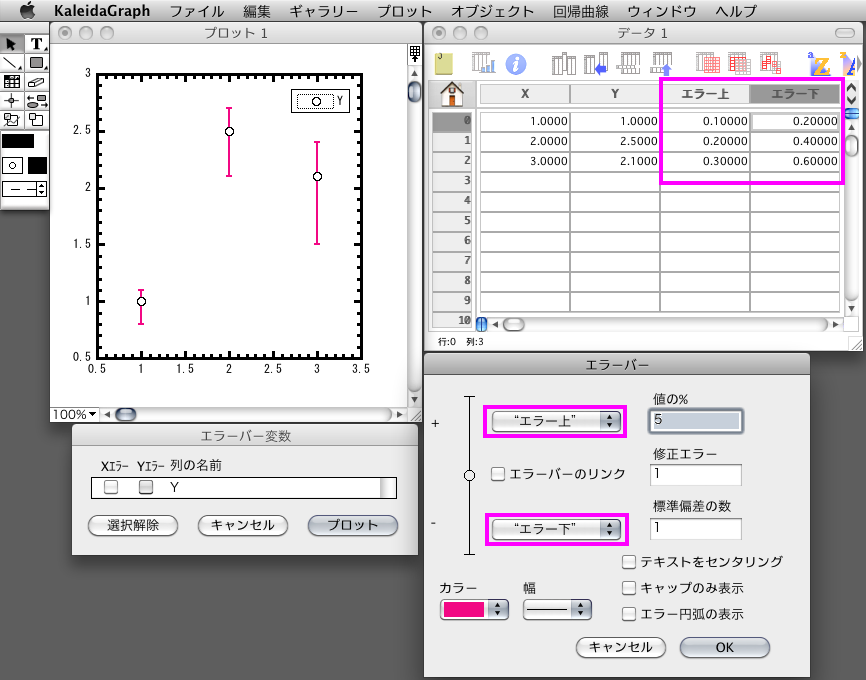866x680 pixels.
Task: Open the プロット menu in the menu bar
Action: tap(404, 10)
